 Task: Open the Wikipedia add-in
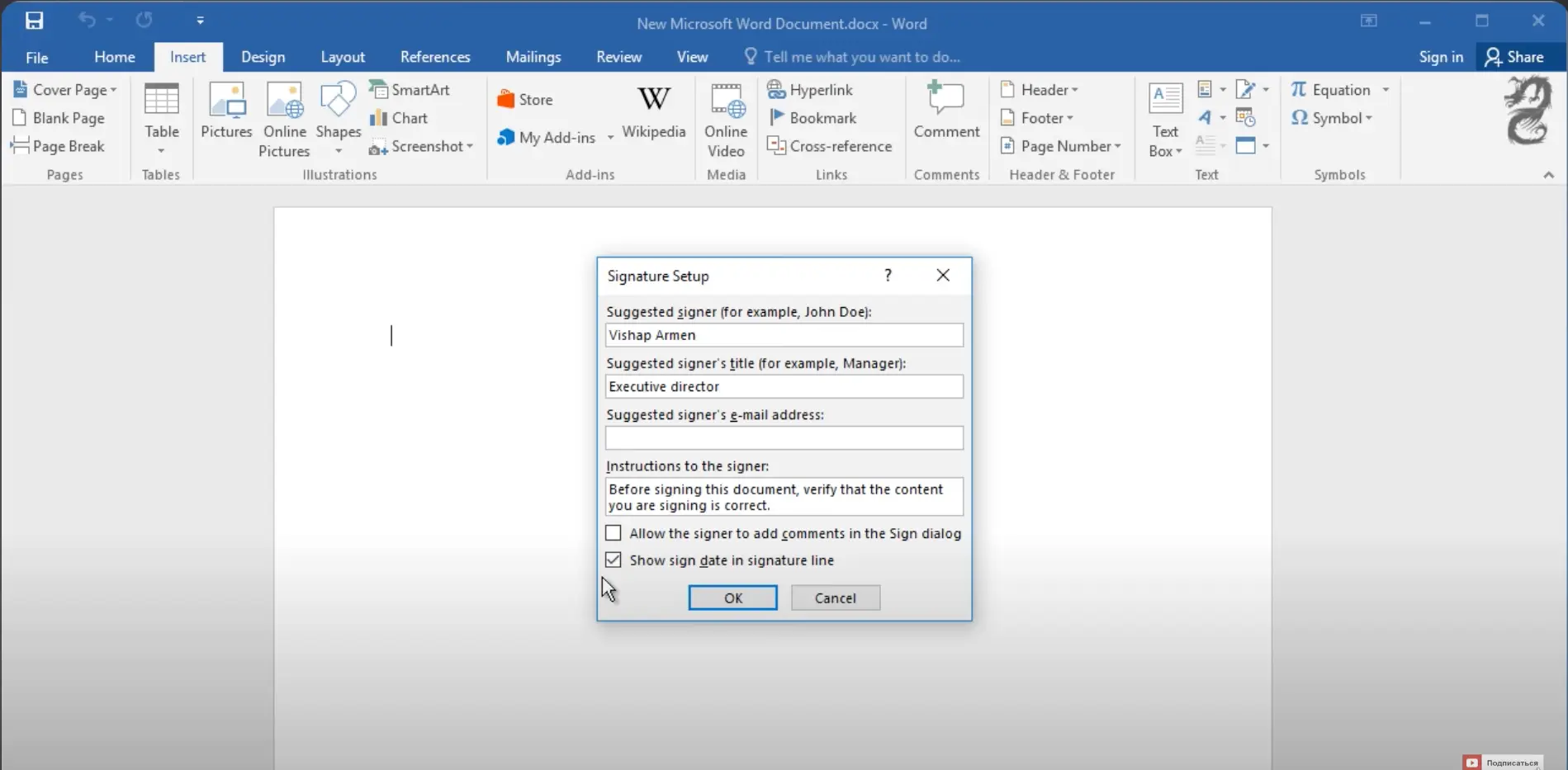pos(654,111)
